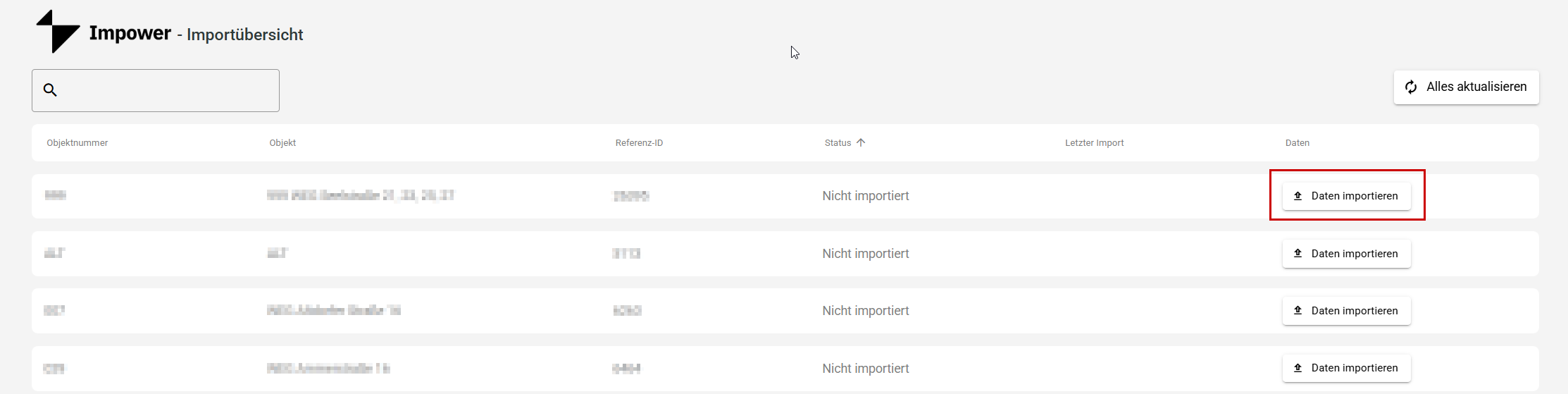Click upload icon in fourth row's import button
Image resolution: width=1568 pixels, height=394 pixels.
[x=1298, y=368]
